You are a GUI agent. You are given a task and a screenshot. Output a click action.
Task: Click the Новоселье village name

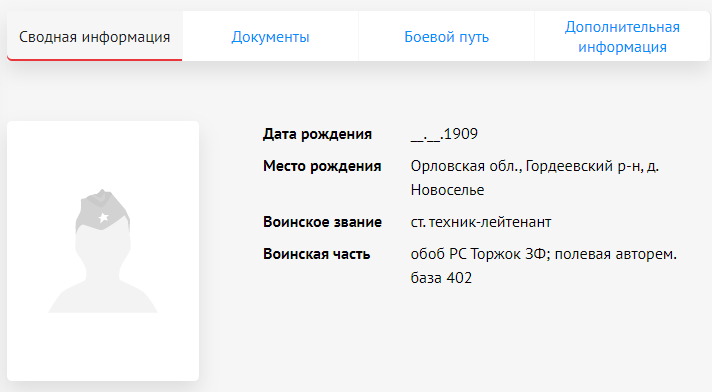447,190
